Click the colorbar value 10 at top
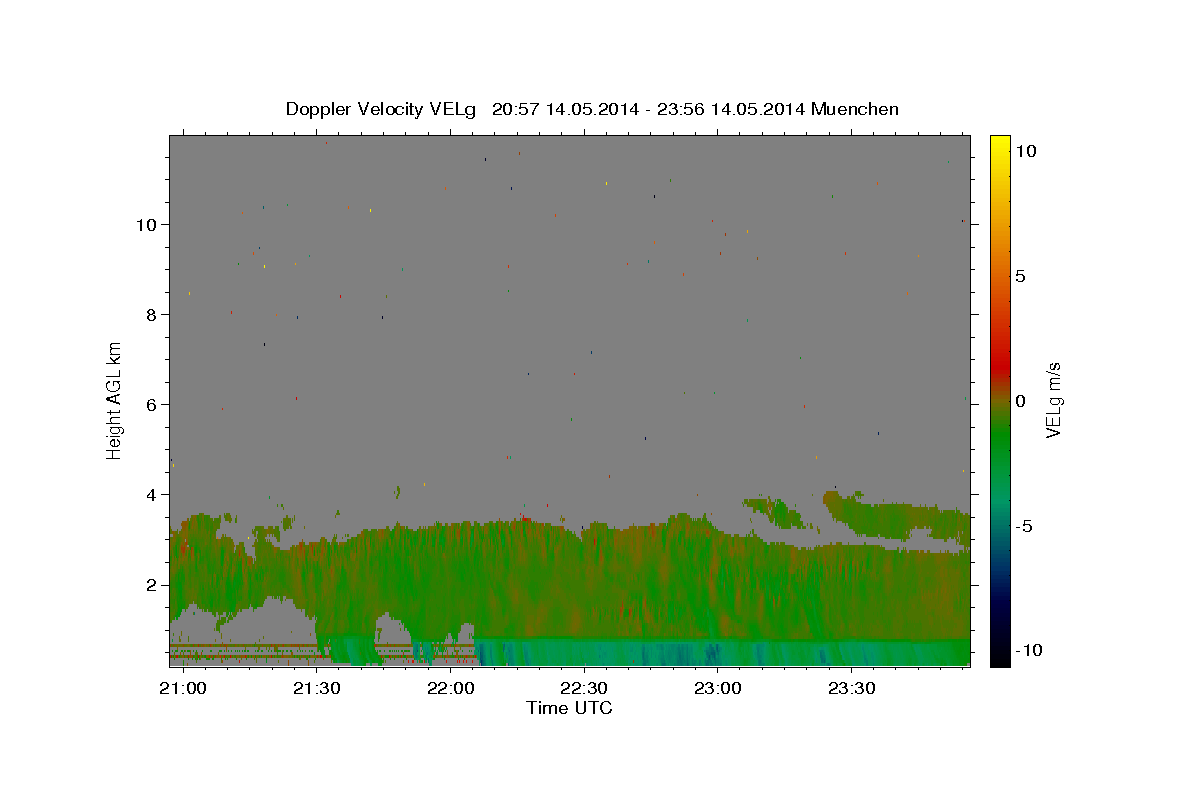 click(x=1025, y=151)
